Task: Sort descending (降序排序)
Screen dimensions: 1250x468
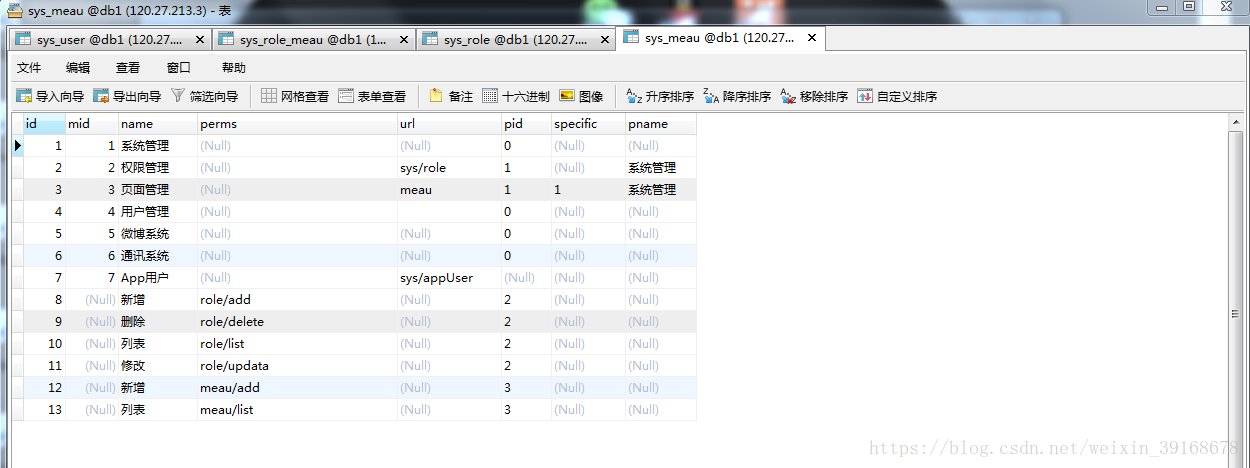Action: click(737, 97)
